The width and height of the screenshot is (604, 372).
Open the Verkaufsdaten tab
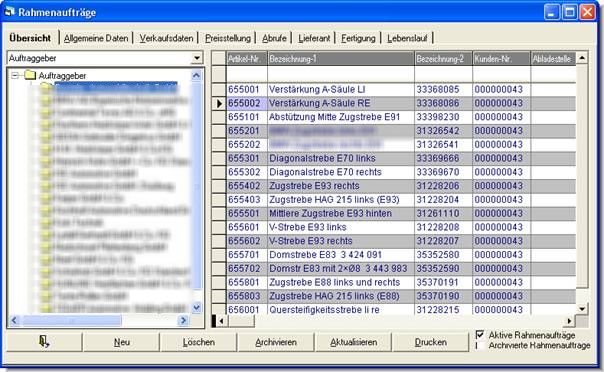(x=166, y=38)
